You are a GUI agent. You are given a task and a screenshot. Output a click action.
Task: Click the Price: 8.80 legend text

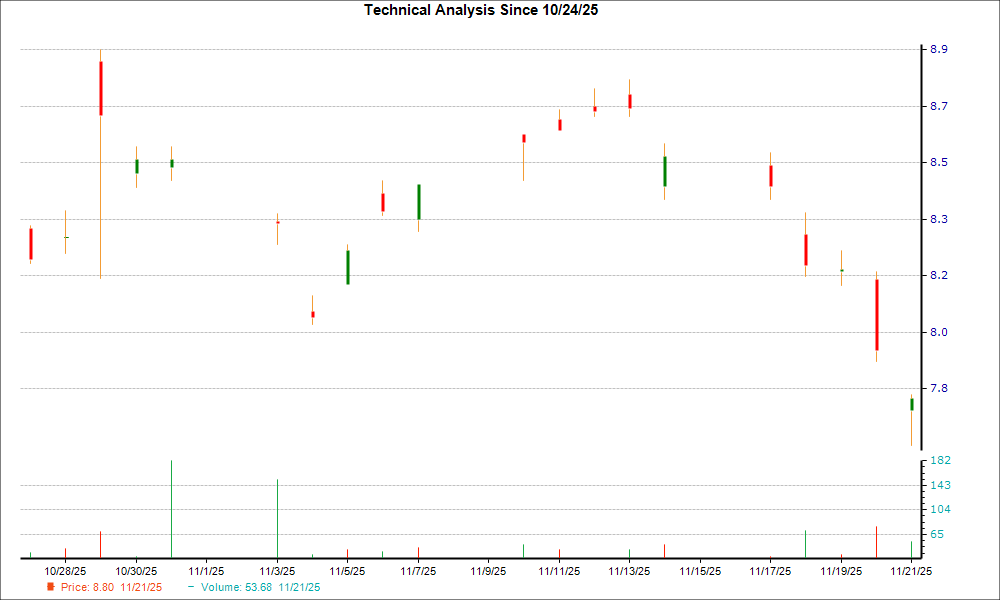coord(90,588)
